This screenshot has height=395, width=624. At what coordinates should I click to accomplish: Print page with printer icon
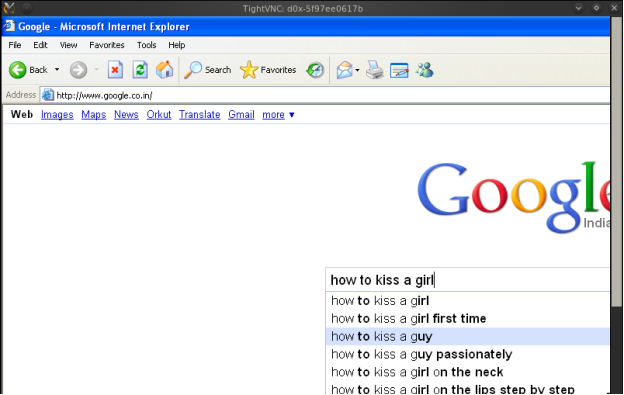(x=374, y=70)
